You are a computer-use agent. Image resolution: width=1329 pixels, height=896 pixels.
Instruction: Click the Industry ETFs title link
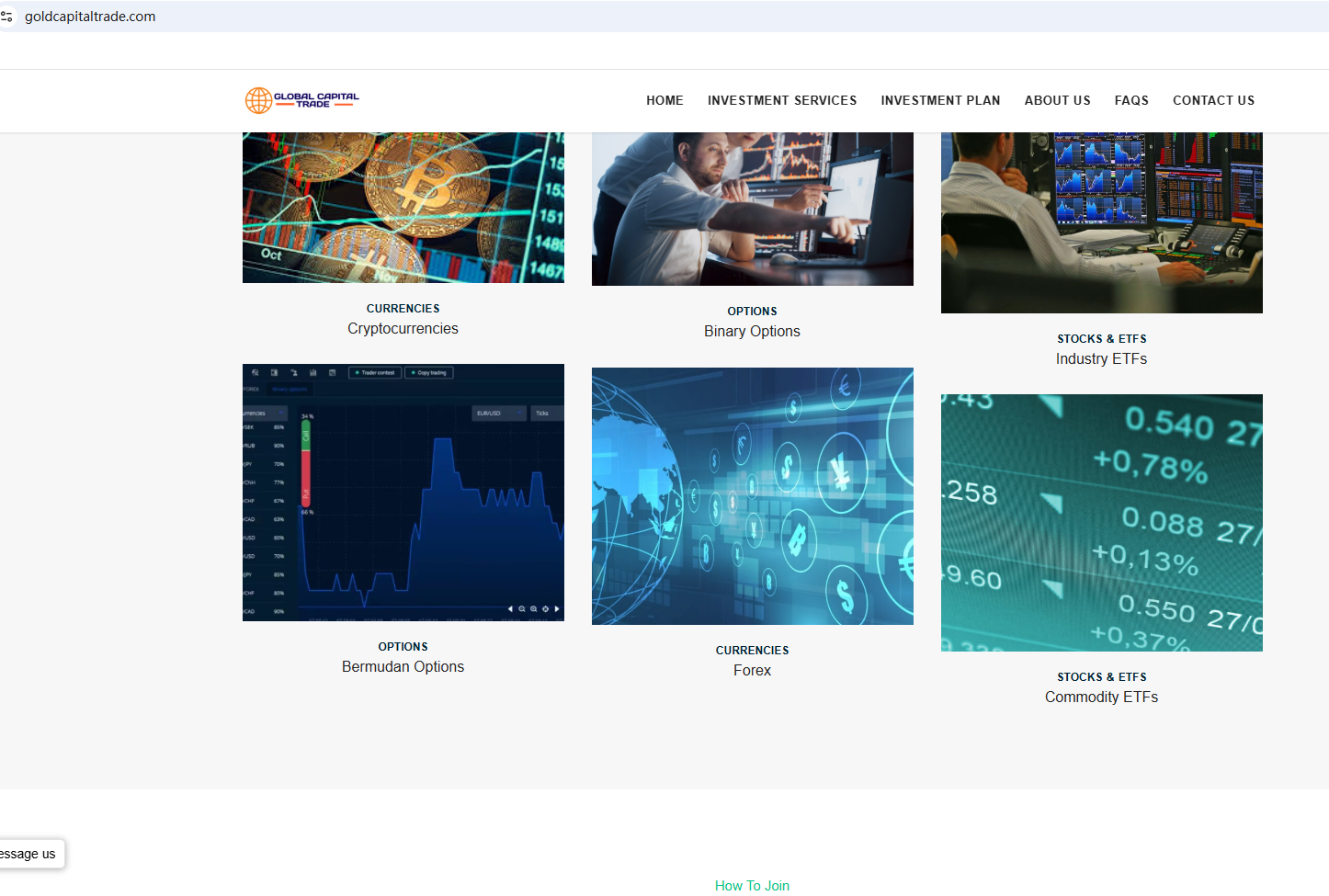pyautogui.click(x=1101, y=359)
